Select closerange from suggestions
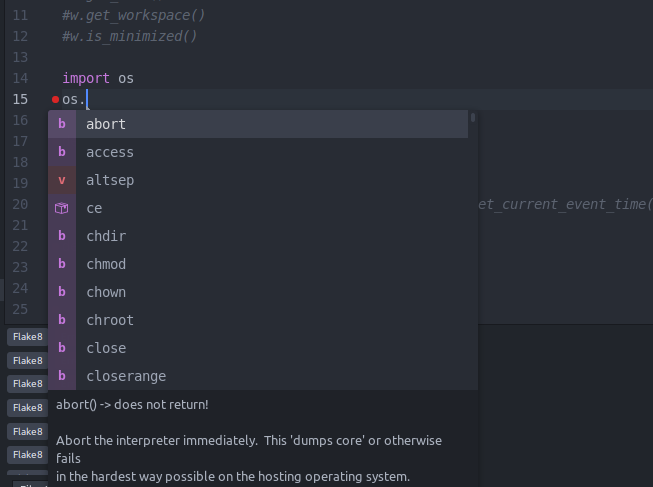Image resolution: width=653 pixels, height=487 pixels. click(x=258, y=376)
